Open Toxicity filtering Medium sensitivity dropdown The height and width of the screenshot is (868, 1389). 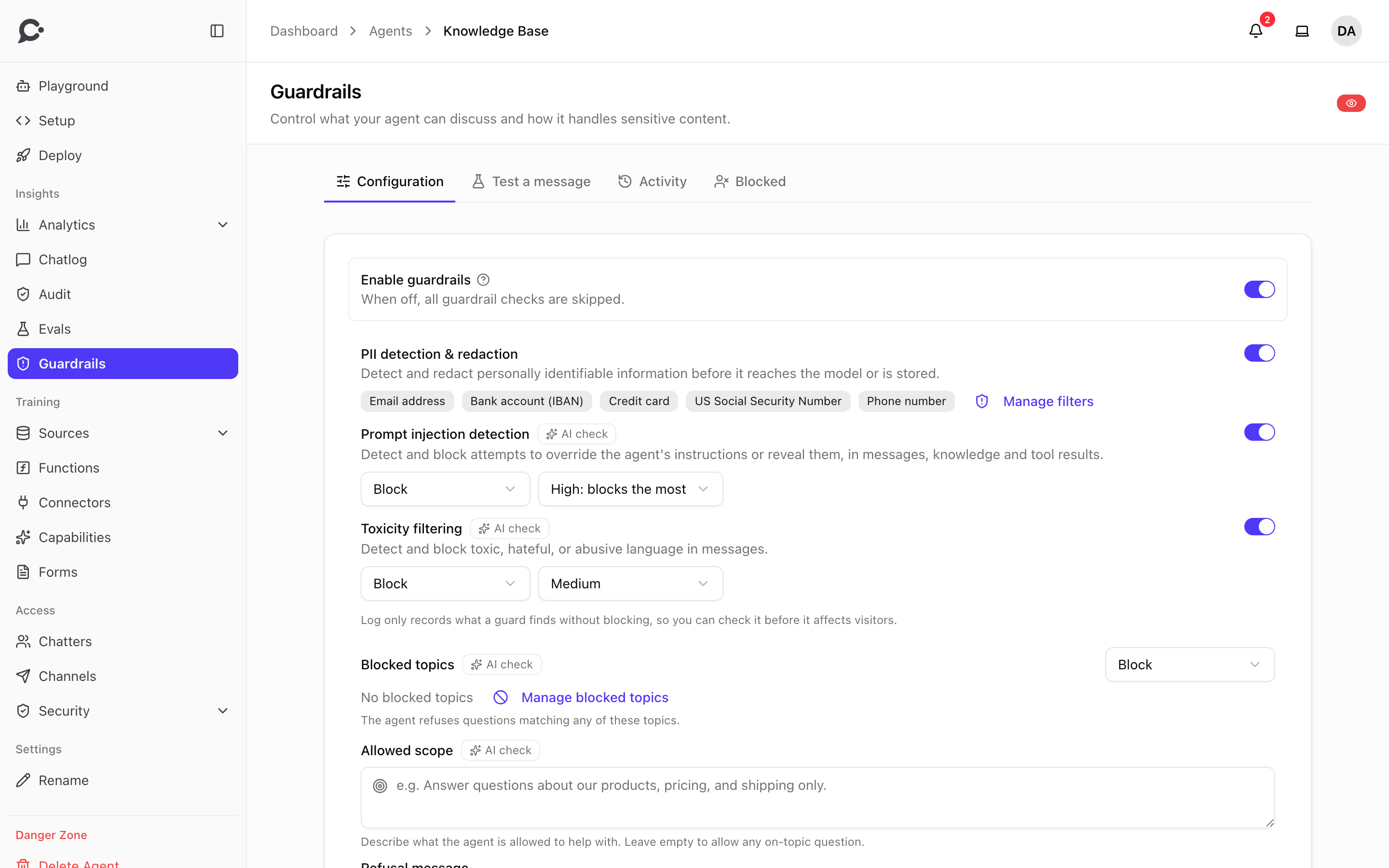pos(630,584)
